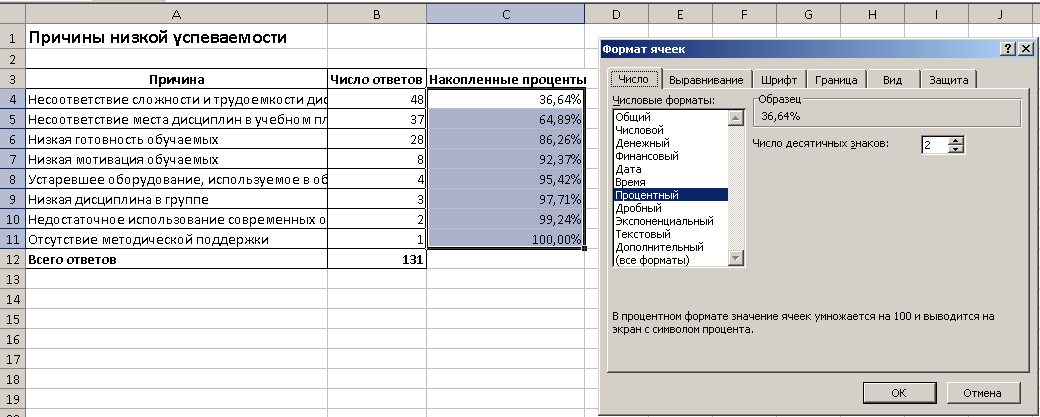
Task: Choose the Денежный format
Action: tap(671, 143)
